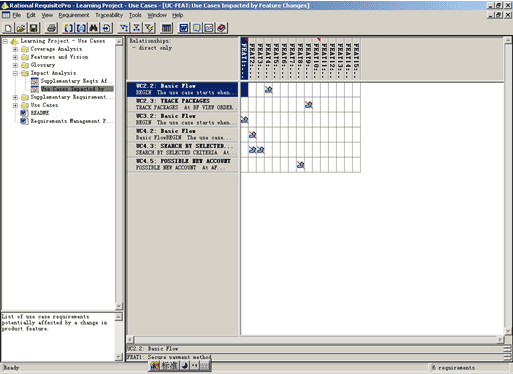The width and height of the screenshot is (513, 374).
Task: Click the Microsoft Word toolbar icon
Action: coord(184,28)
